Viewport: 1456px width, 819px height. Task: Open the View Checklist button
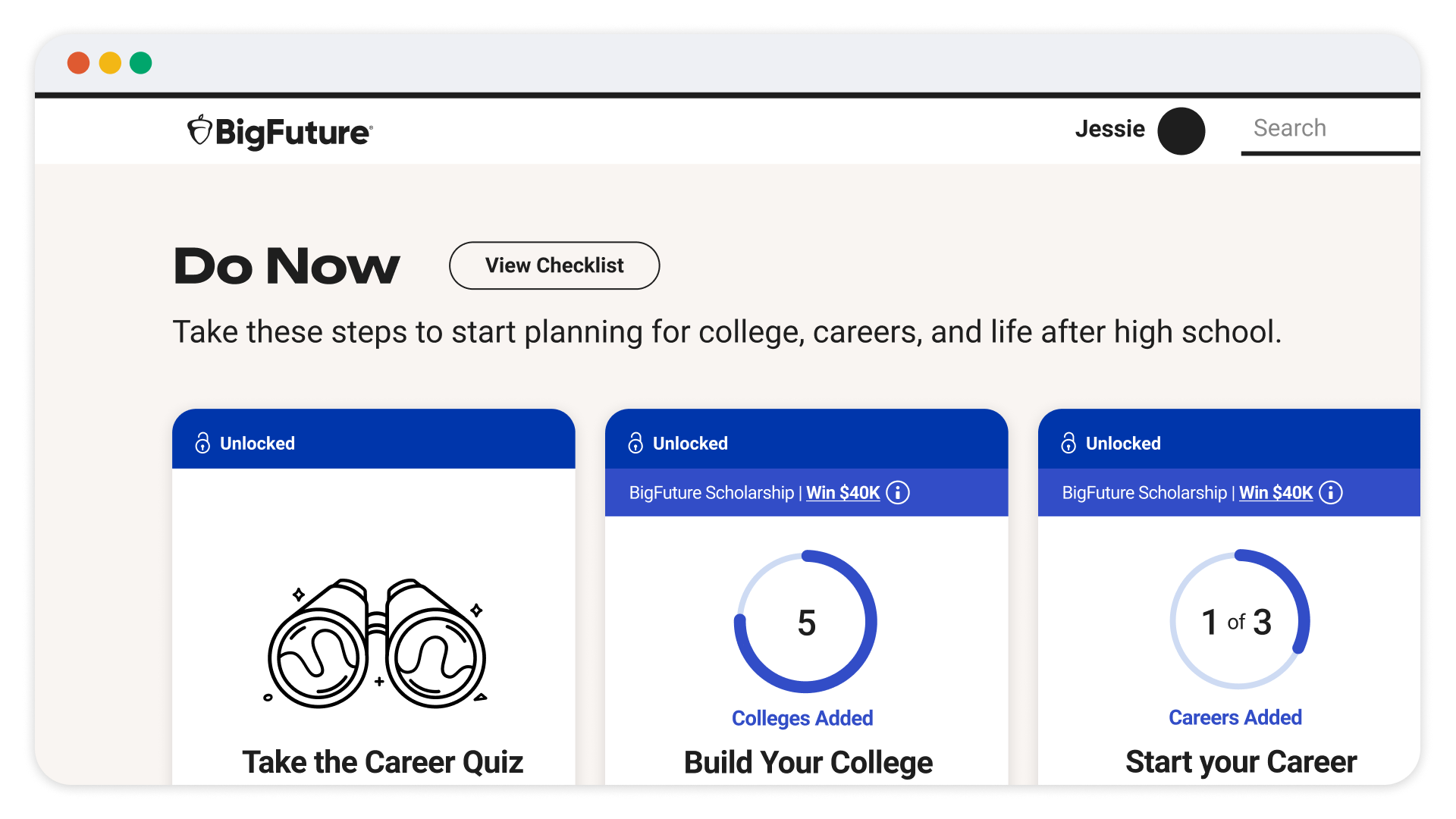554,265
